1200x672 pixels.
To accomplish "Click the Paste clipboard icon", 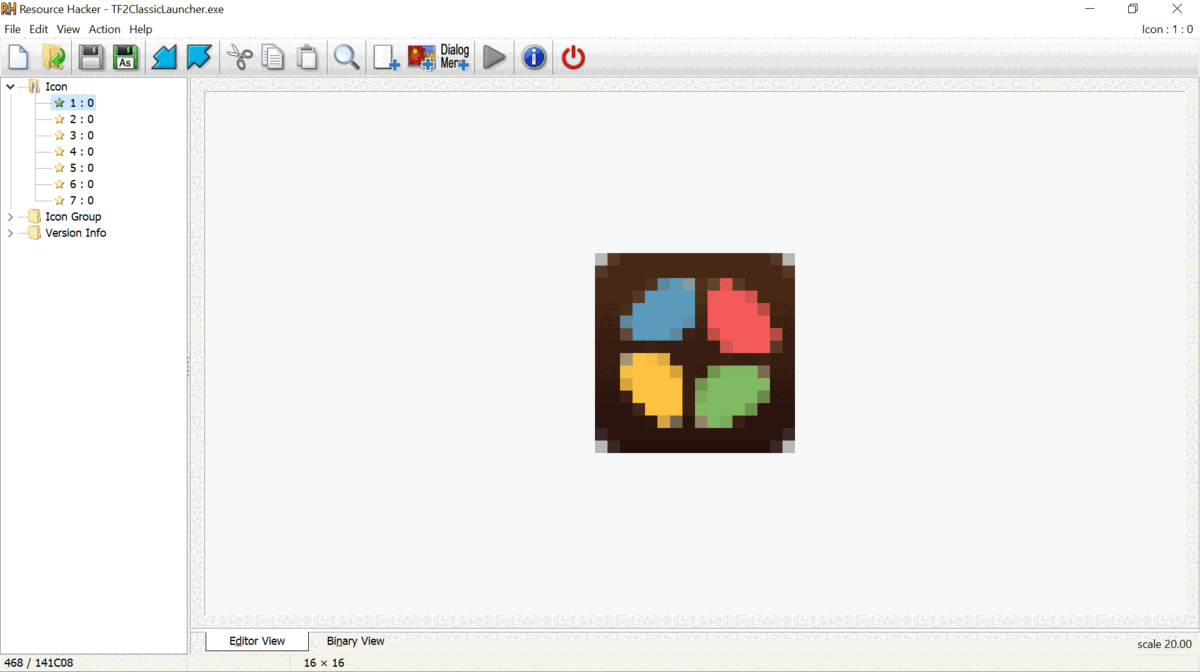I will [308, 57].
